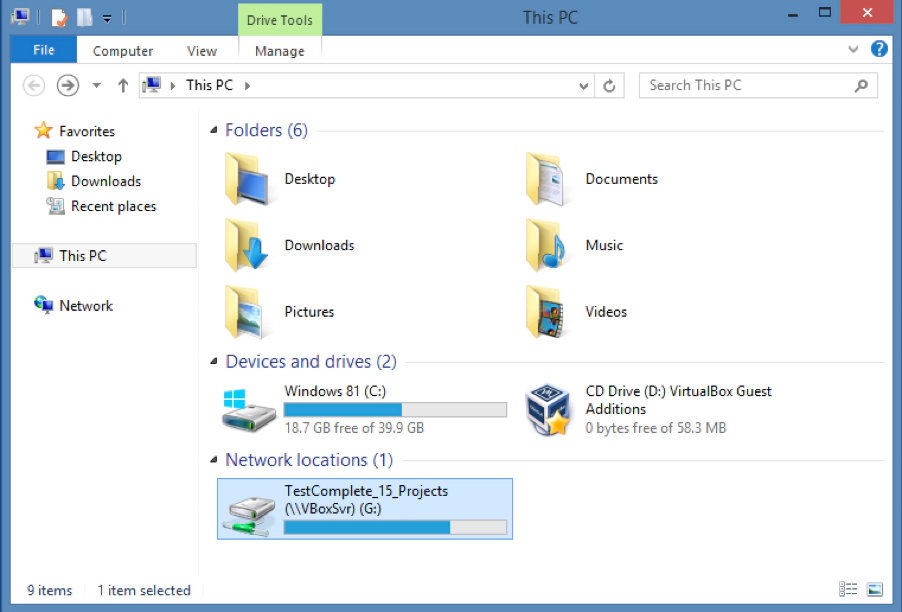Open the address bar history dropdown
The height and width of the screenshot is (612, 902).
584,86
